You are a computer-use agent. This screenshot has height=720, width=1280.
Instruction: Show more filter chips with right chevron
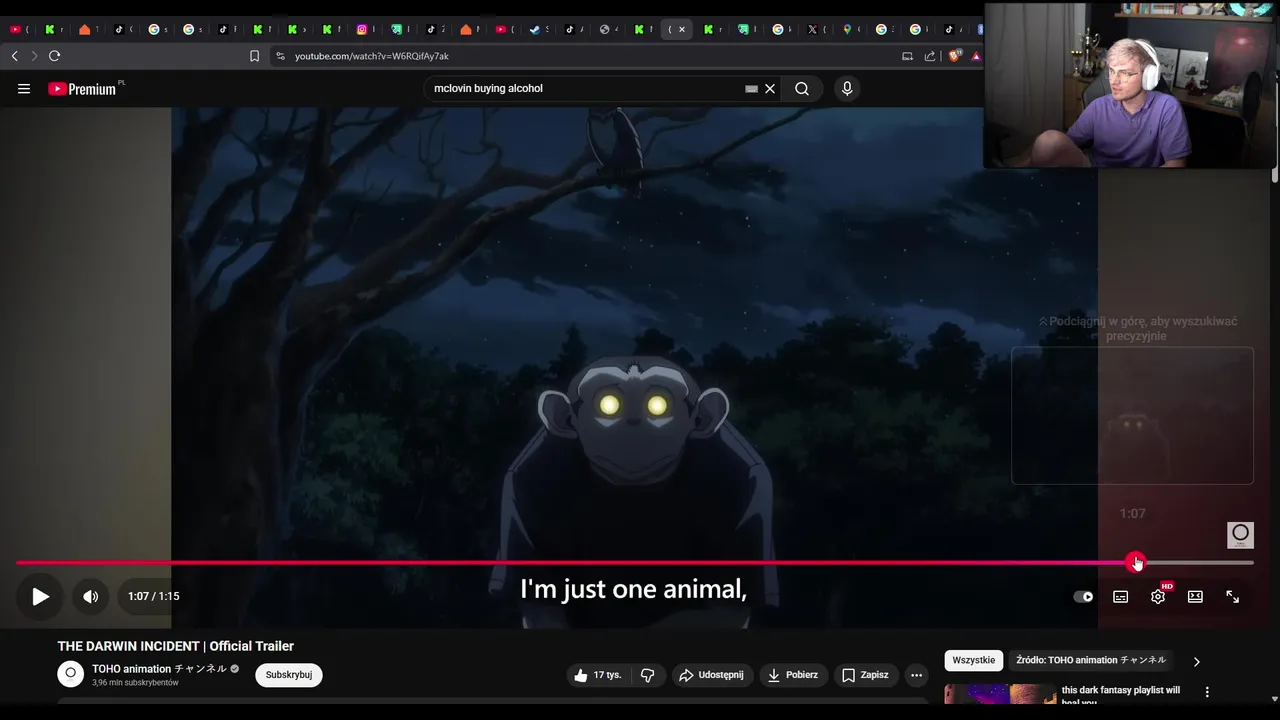[x=1196, y=661]
